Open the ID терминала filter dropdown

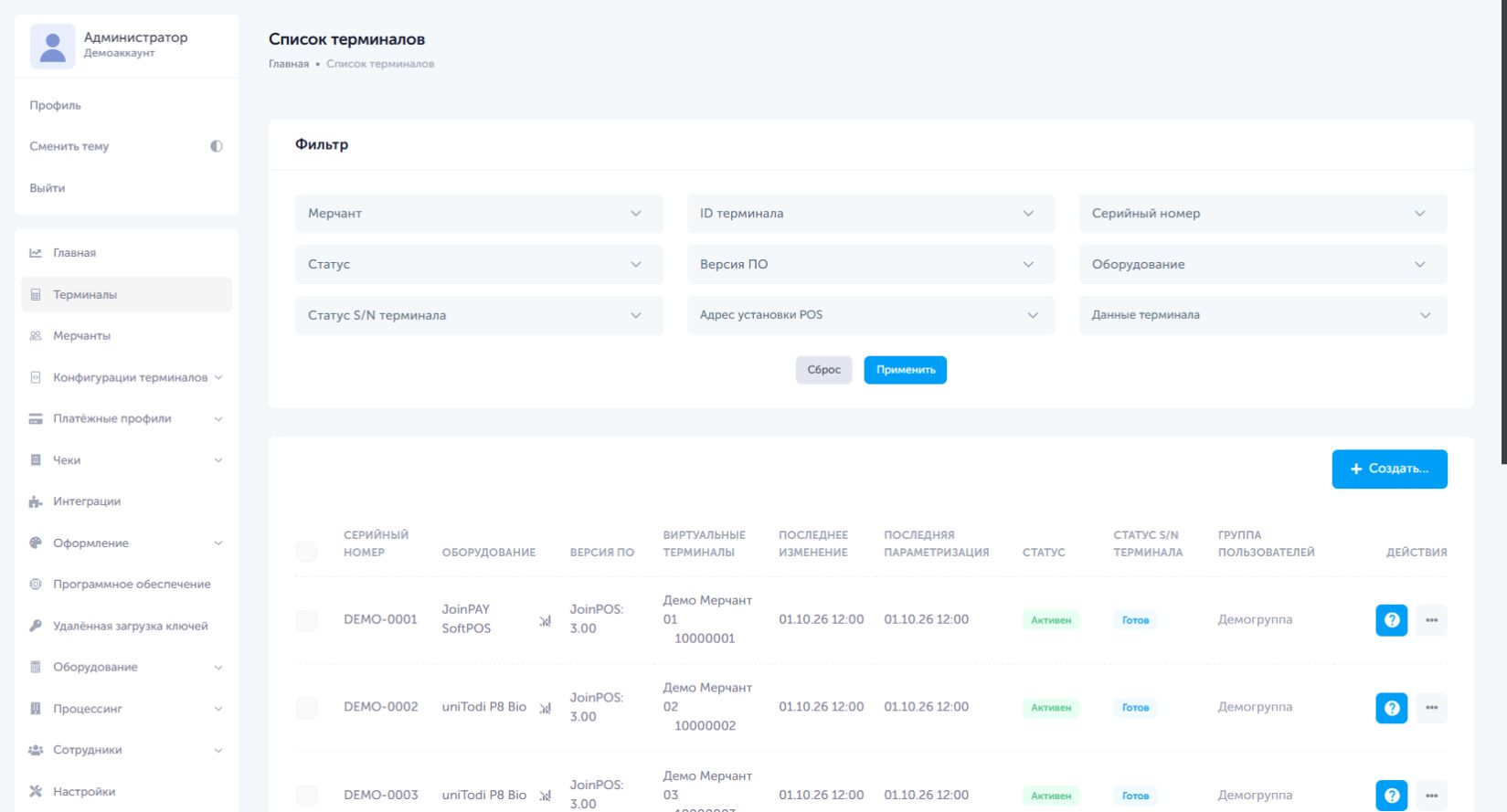tap(871, 214)
